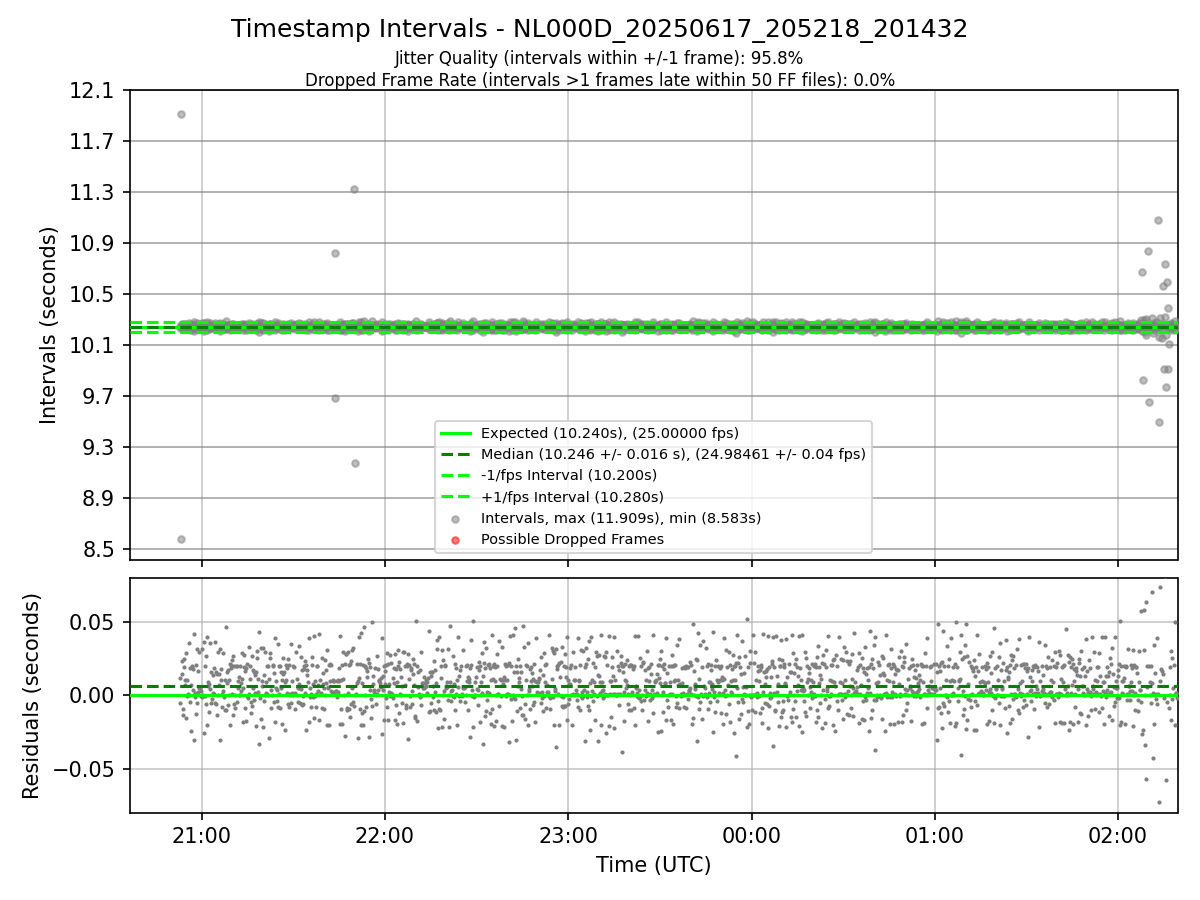Click the "23:00" x-axis tick label
This screenshot has width=1200, height=900.
pyautogui.click(x=568, y=837)
